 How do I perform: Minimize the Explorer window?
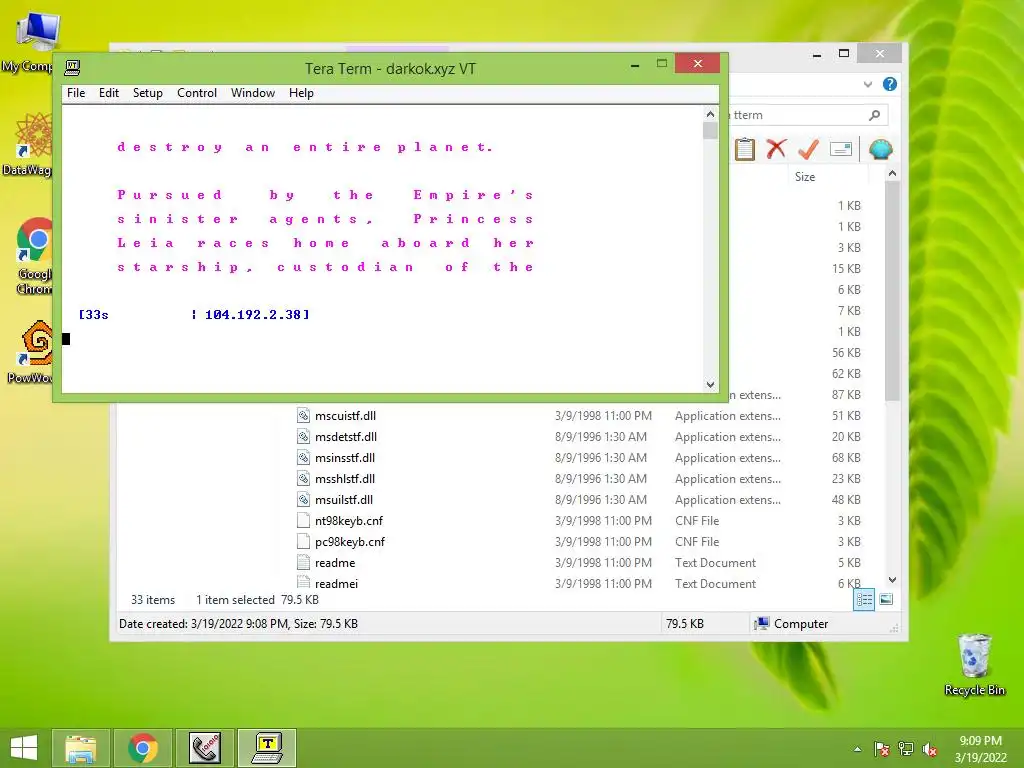tap(816, 54)
